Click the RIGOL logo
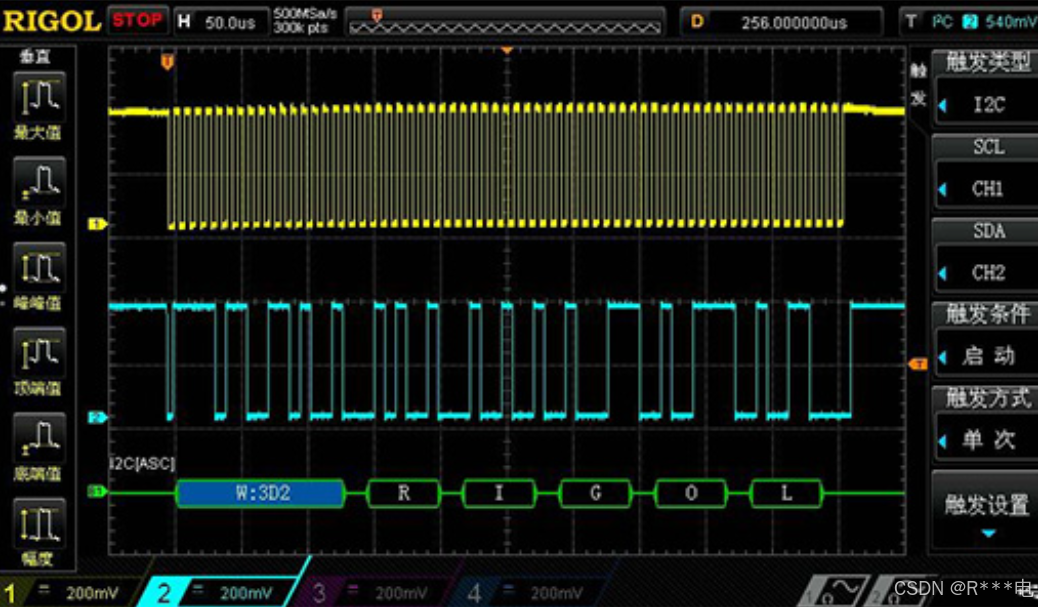Image resolution: width=1038 pixels, height=607 pixels. 52,21
